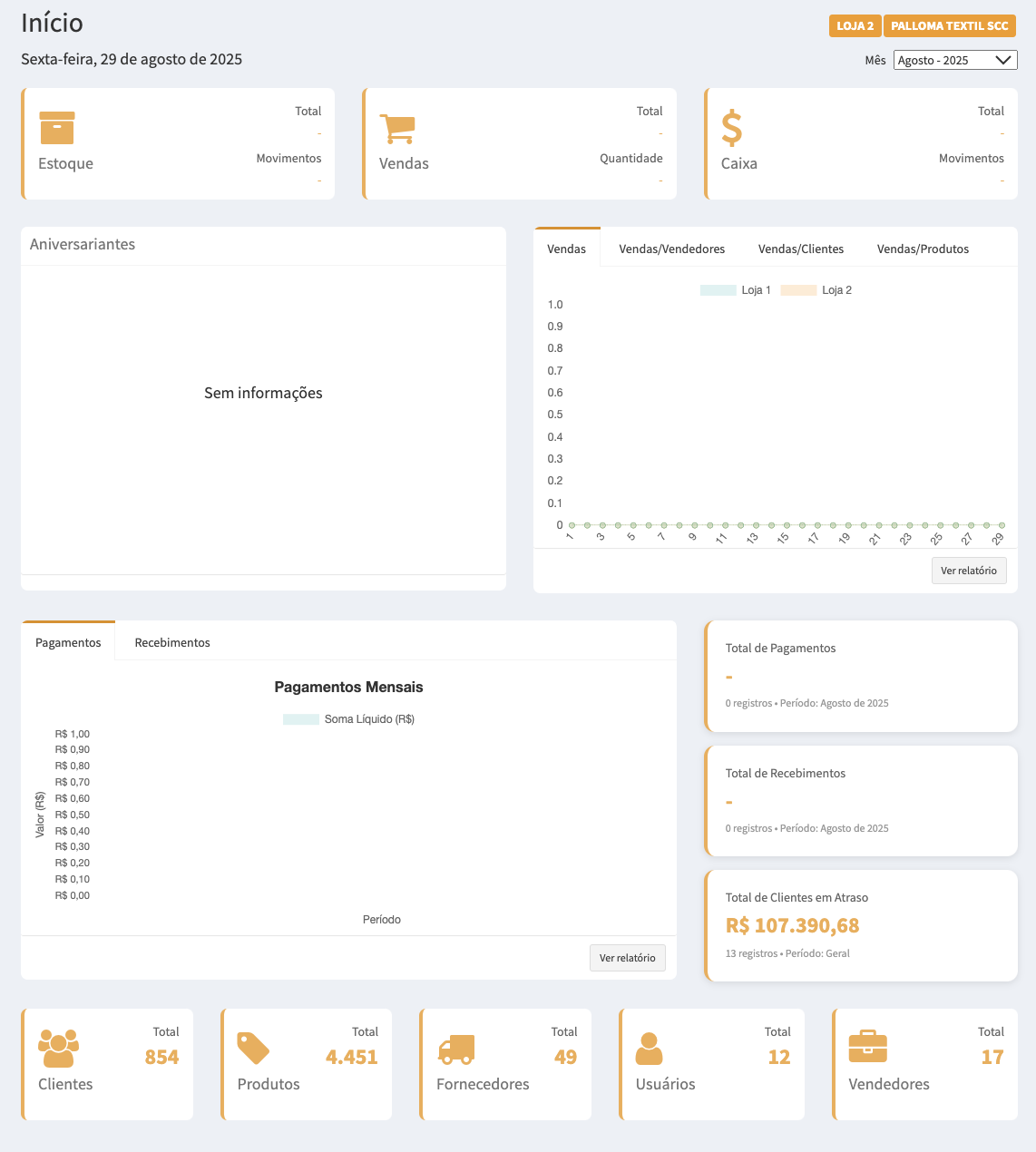This screenshot has width=1036, height=1152.
Task: Toggle Loja 2 legend in sales chart
Action: 816,290
